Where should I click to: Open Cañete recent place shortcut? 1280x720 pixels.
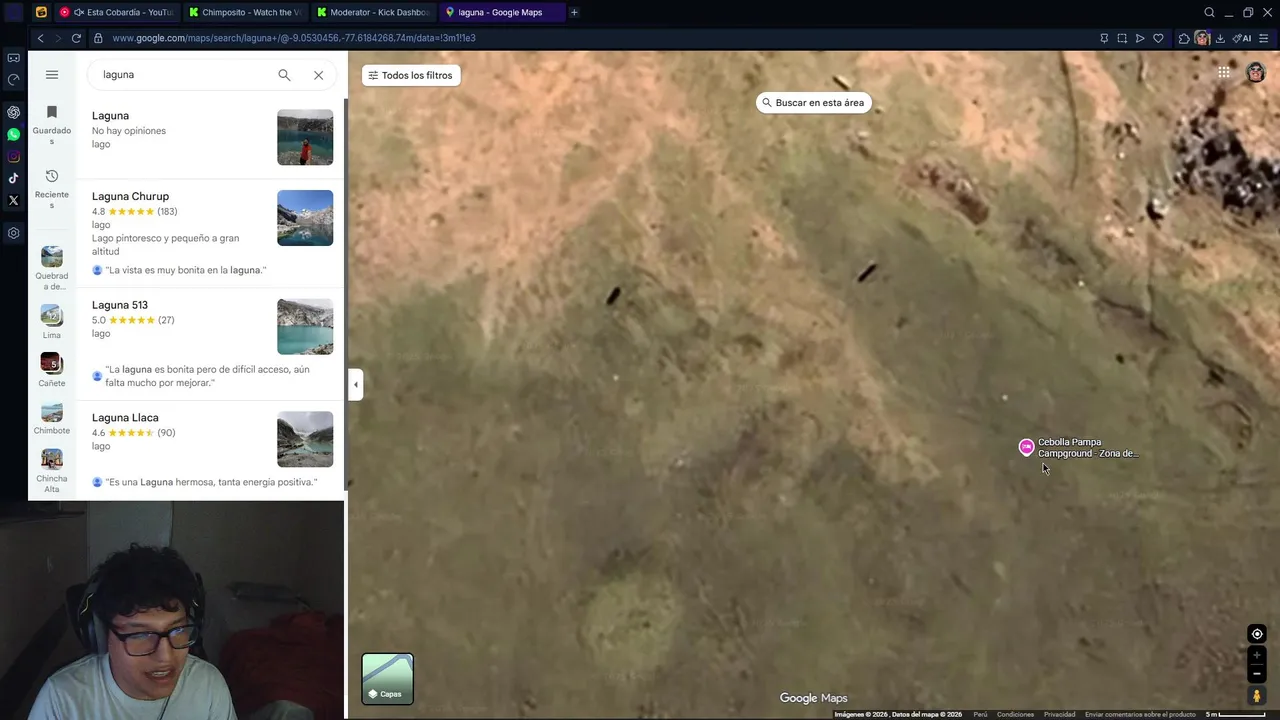tap(52, 370)
